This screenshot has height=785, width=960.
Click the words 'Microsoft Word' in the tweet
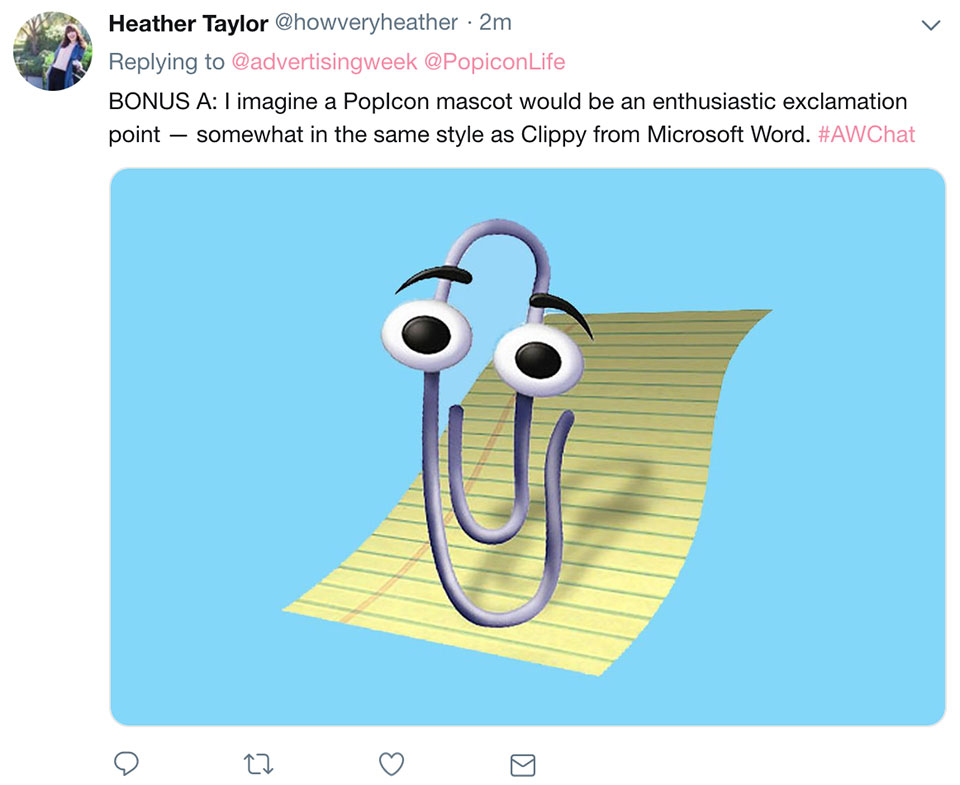tap(729, 134)
